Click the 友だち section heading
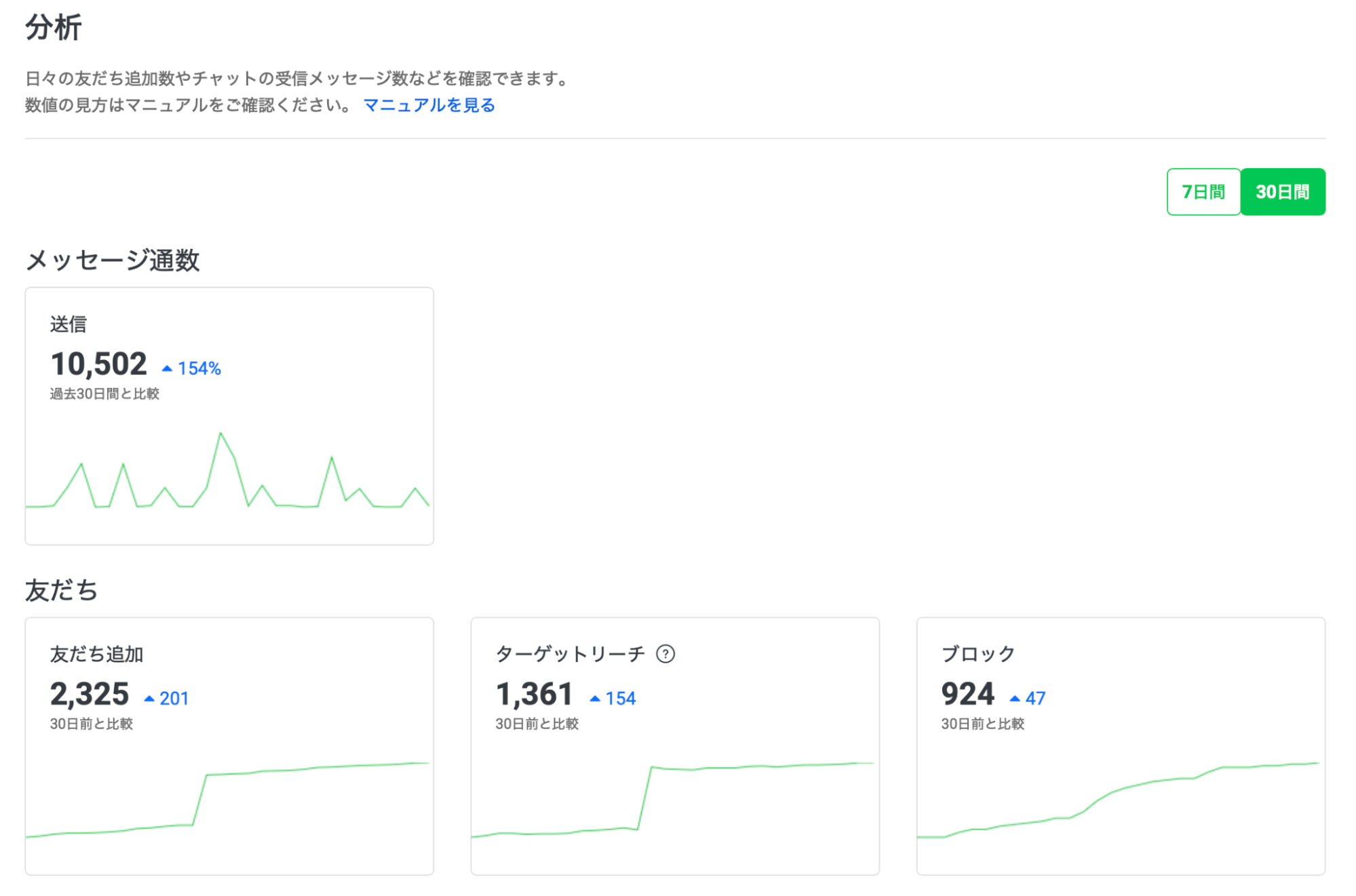 [x=62, y=590]
